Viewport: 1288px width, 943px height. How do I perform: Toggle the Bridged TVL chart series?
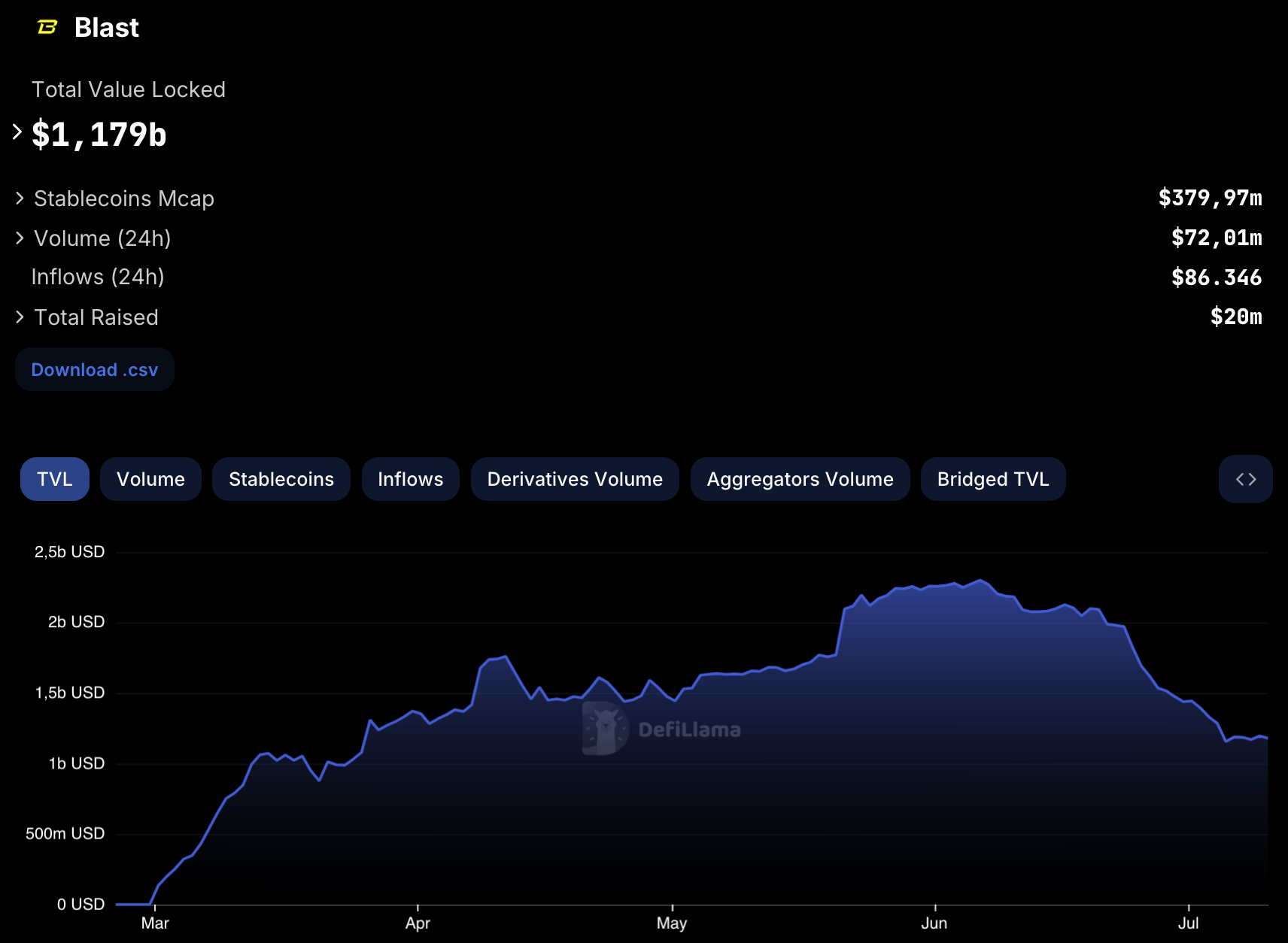993,479
